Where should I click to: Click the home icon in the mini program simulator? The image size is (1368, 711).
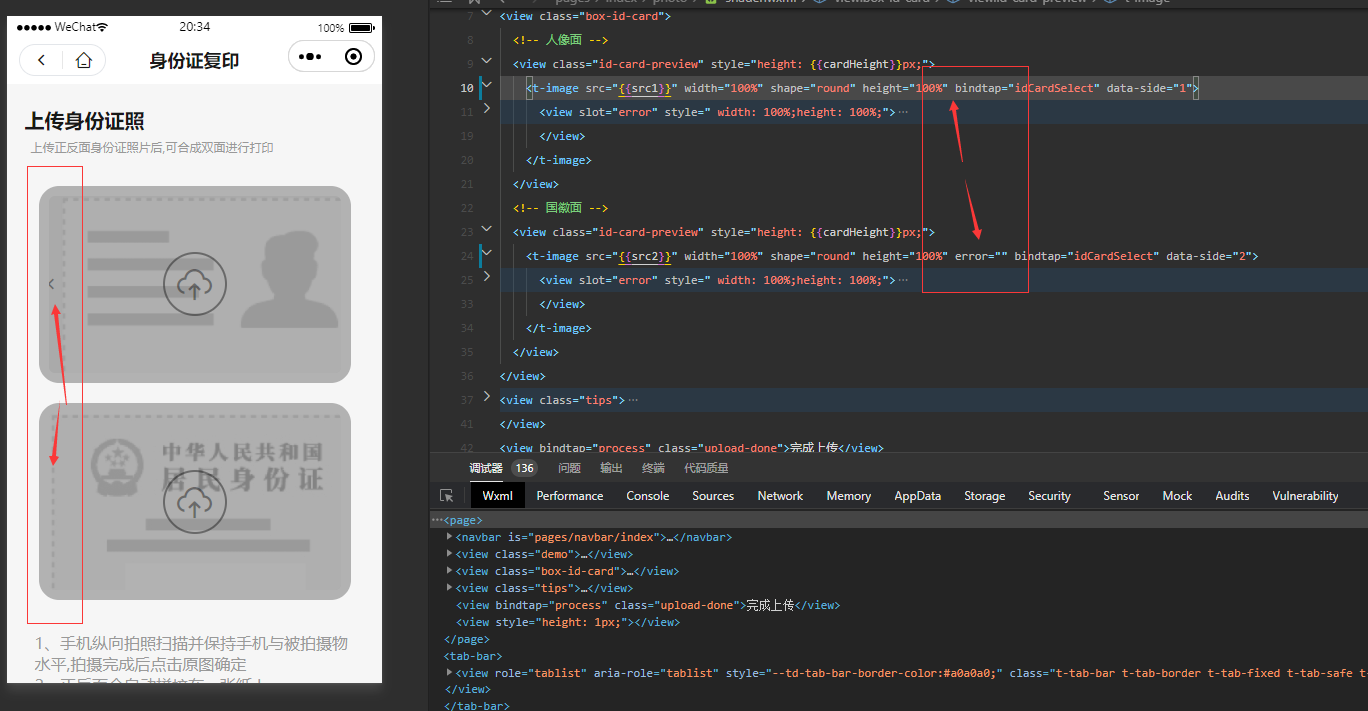coord(83,60)
